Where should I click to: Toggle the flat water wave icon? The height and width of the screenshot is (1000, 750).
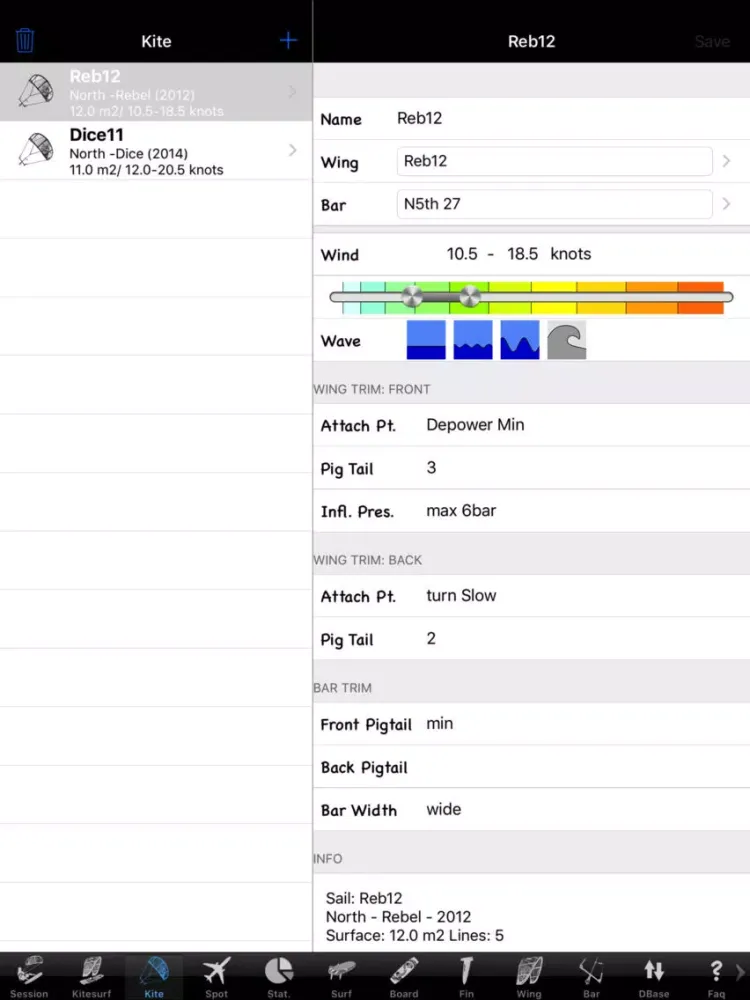pyautogui.click(x=426, y=340)
